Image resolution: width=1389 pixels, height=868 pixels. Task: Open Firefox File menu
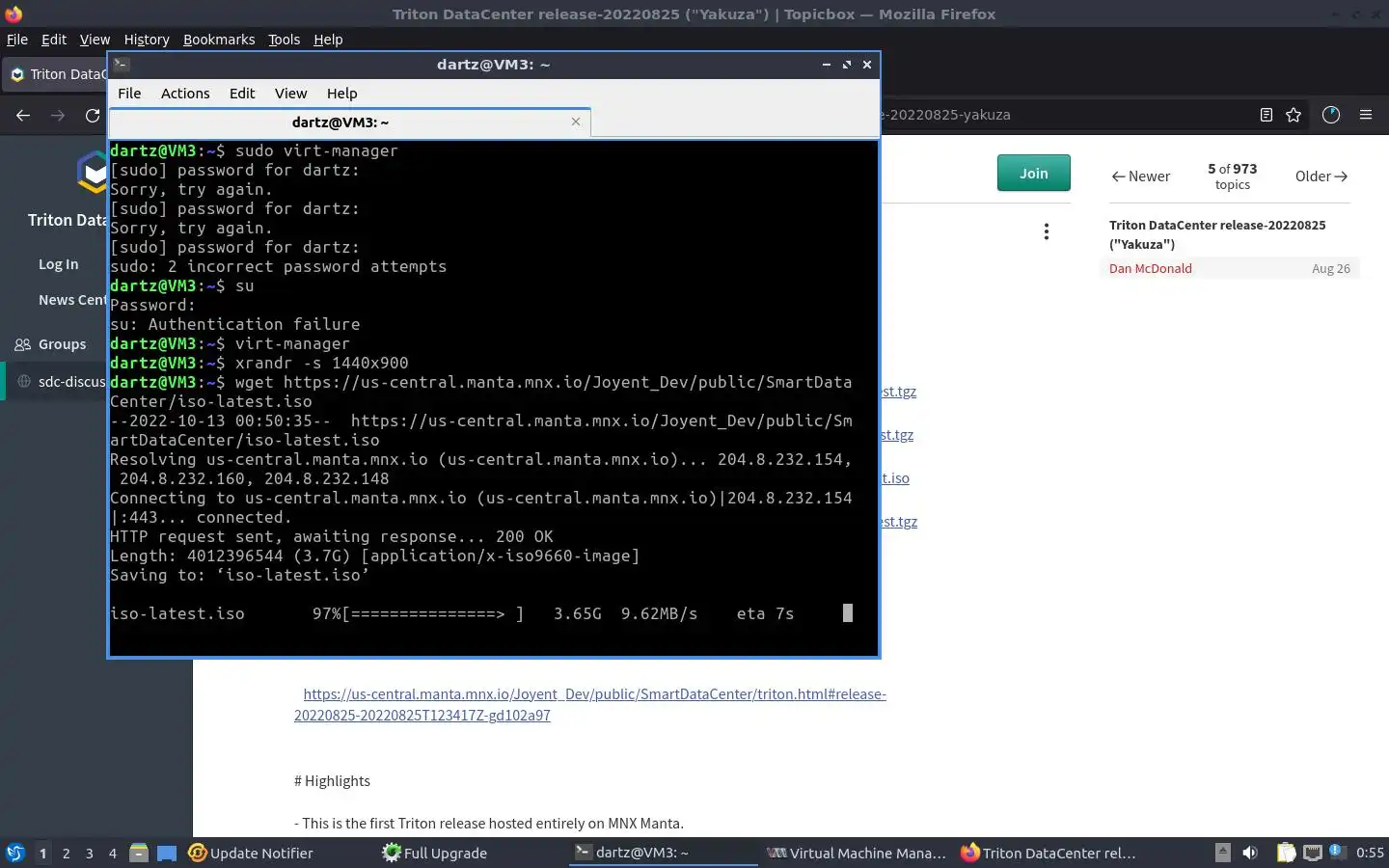click(17, 40)
